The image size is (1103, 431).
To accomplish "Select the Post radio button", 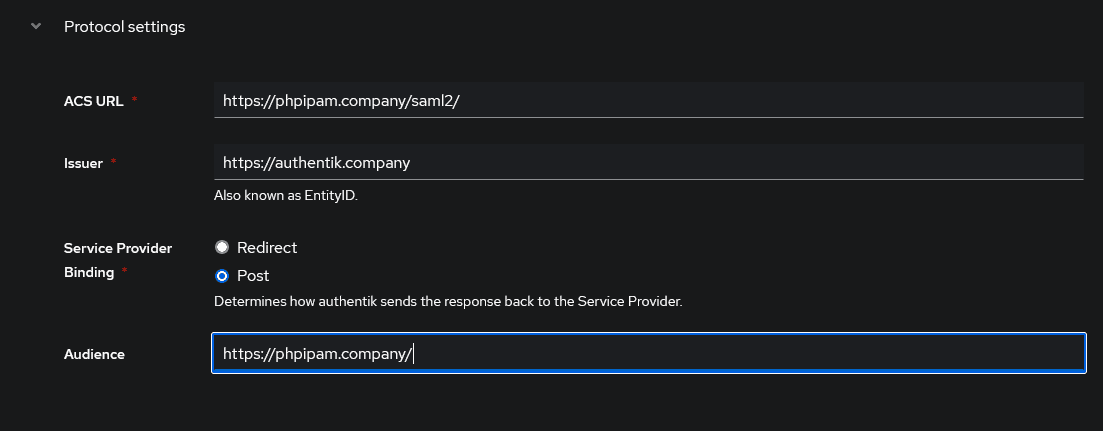I will click(x=222, y=275).
